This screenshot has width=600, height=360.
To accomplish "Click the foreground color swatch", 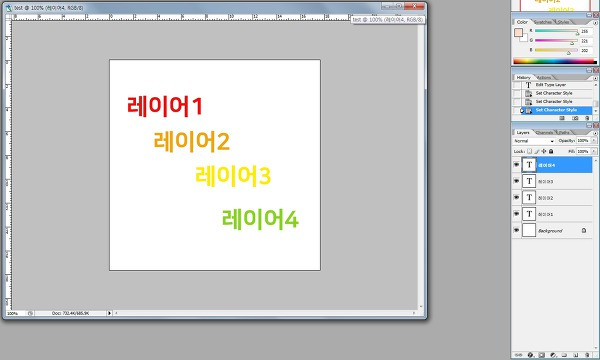I will point(518,33).
